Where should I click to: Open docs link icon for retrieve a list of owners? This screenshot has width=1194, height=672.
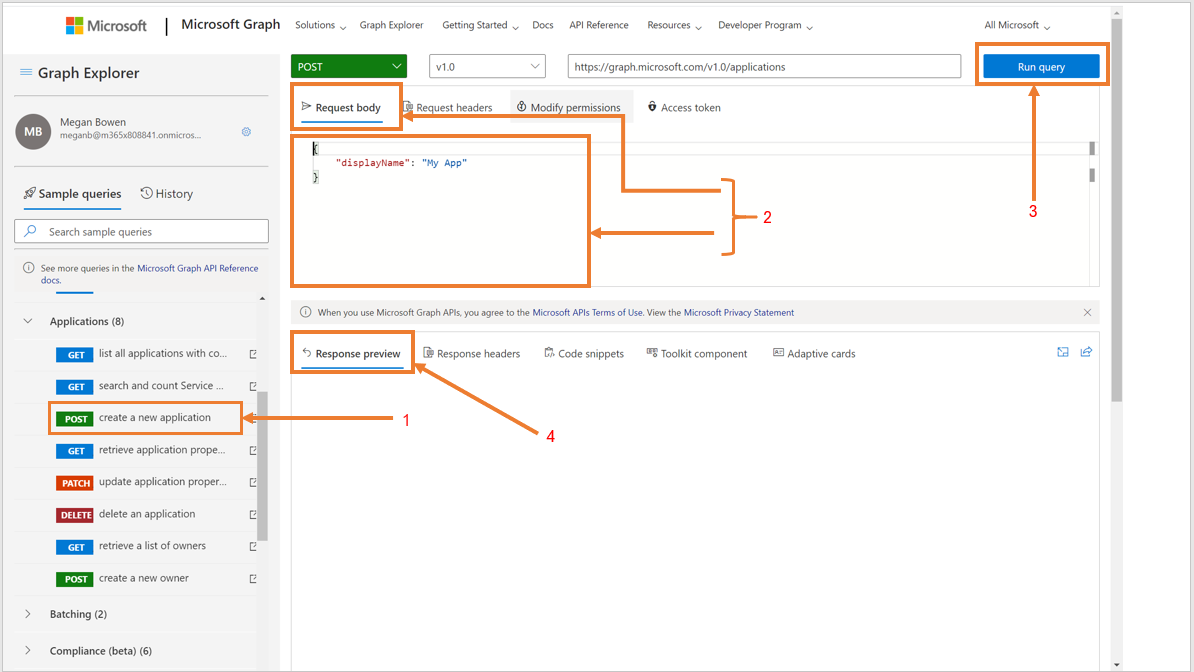tap(253, 546)
